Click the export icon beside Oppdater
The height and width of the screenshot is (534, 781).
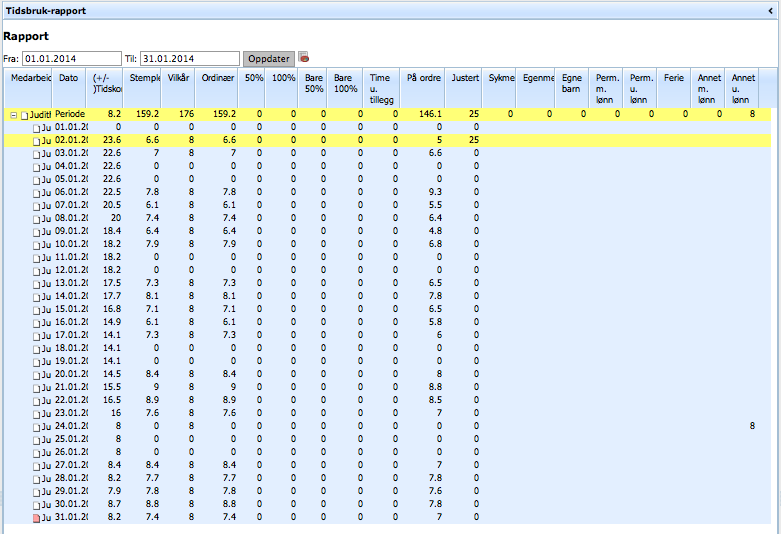click(304, 58)
